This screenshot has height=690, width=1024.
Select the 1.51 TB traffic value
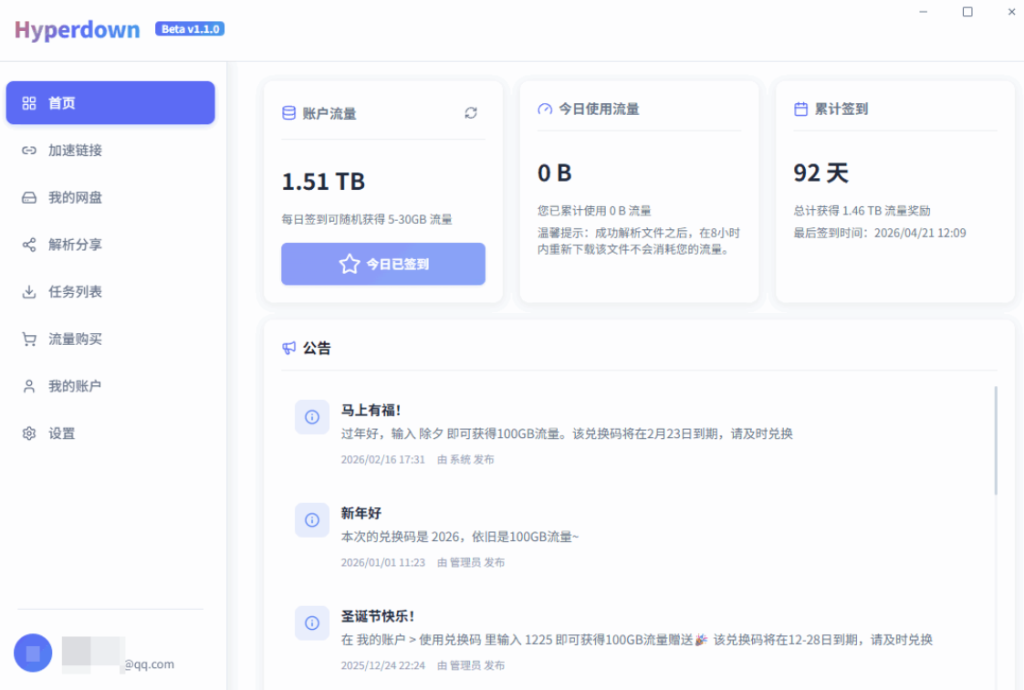pyautogui.click(x=323, y=181)
